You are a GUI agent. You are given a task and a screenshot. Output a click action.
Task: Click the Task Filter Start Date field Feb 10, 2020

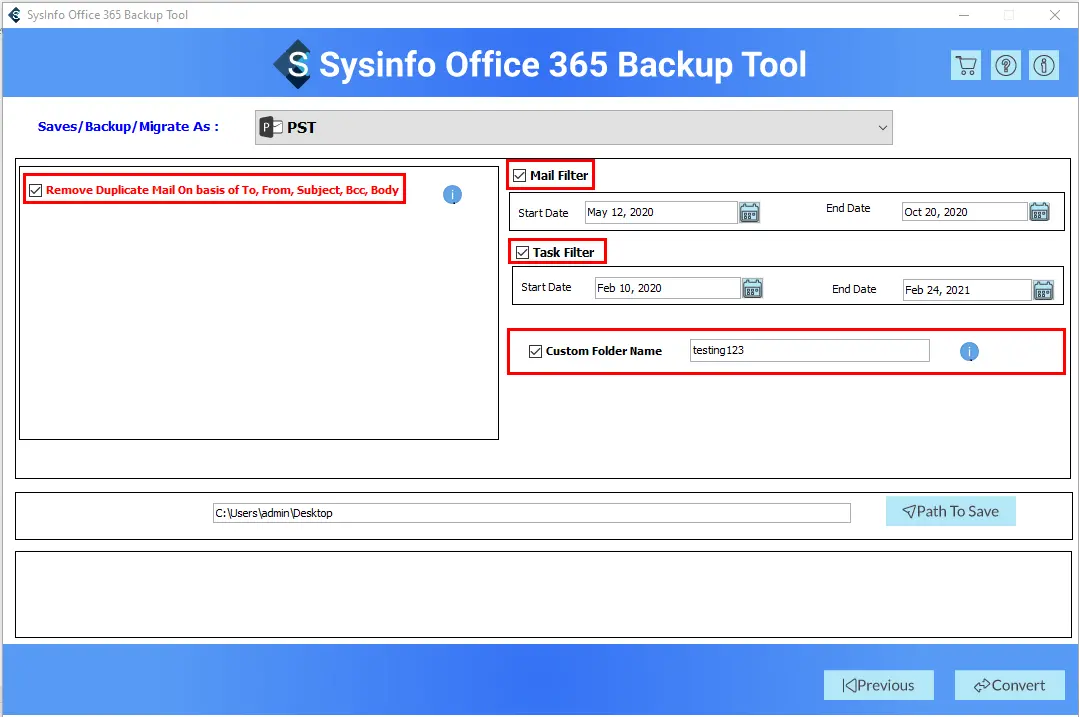(x=667, y=288)
